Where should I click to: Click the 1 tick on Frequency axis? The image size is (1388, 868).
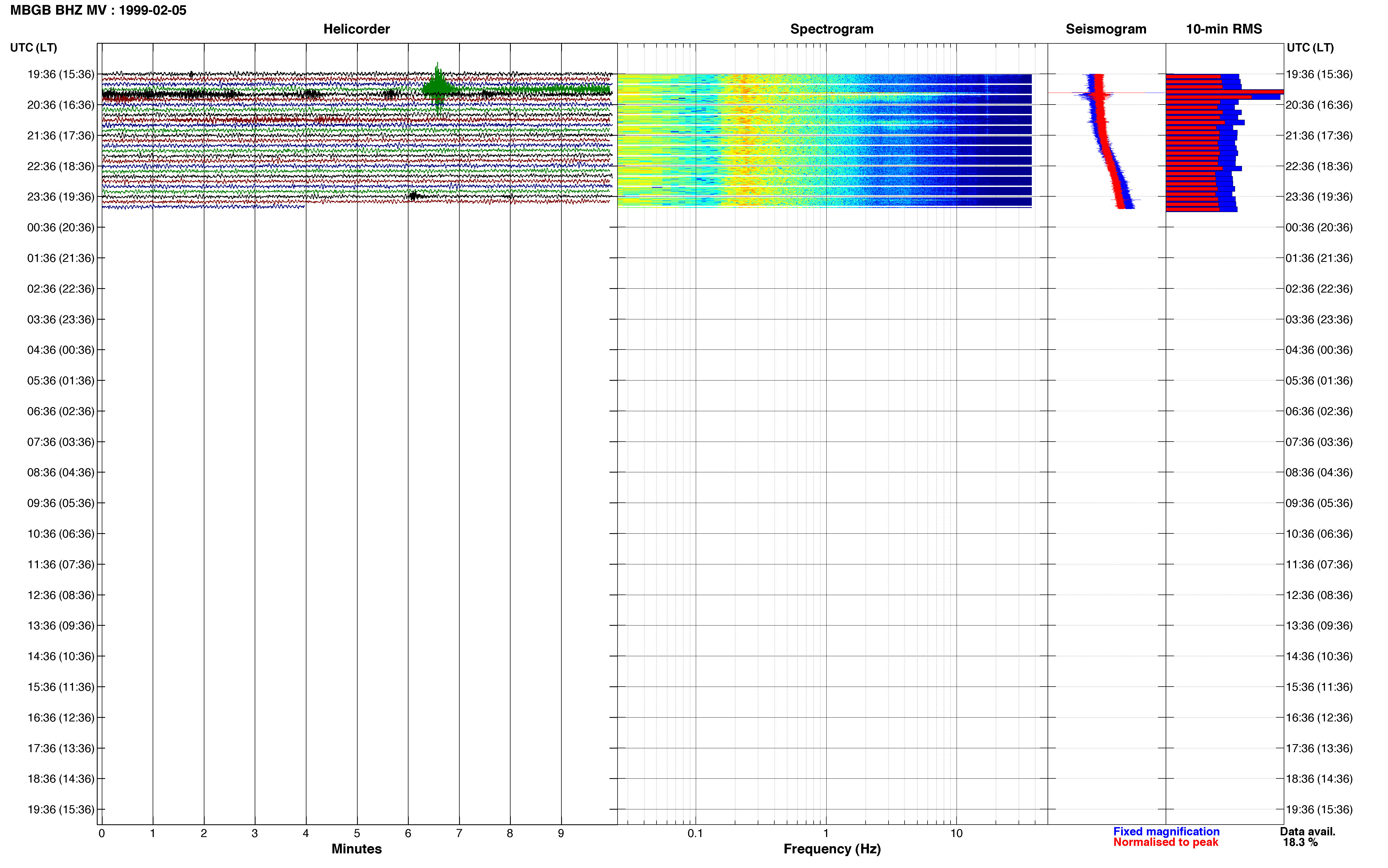[826, 833]
